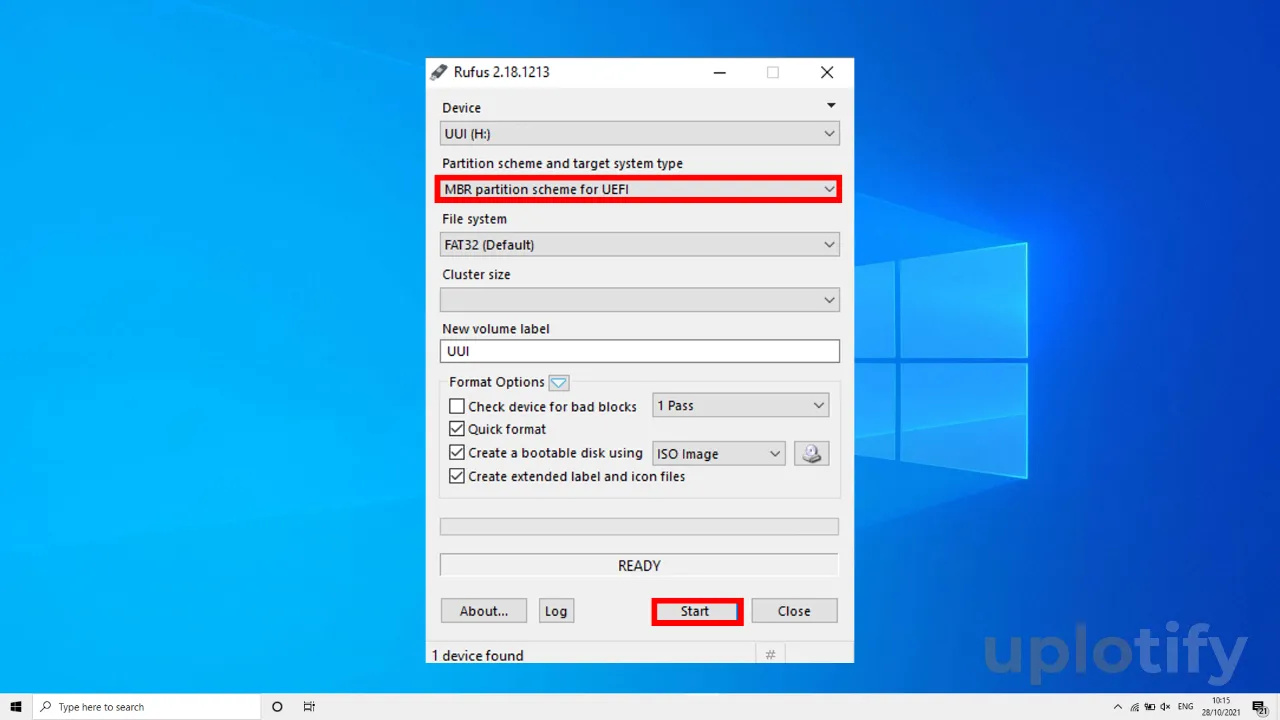Click the '1 device found' status text
1280x720 pixels.
(478, 655)
